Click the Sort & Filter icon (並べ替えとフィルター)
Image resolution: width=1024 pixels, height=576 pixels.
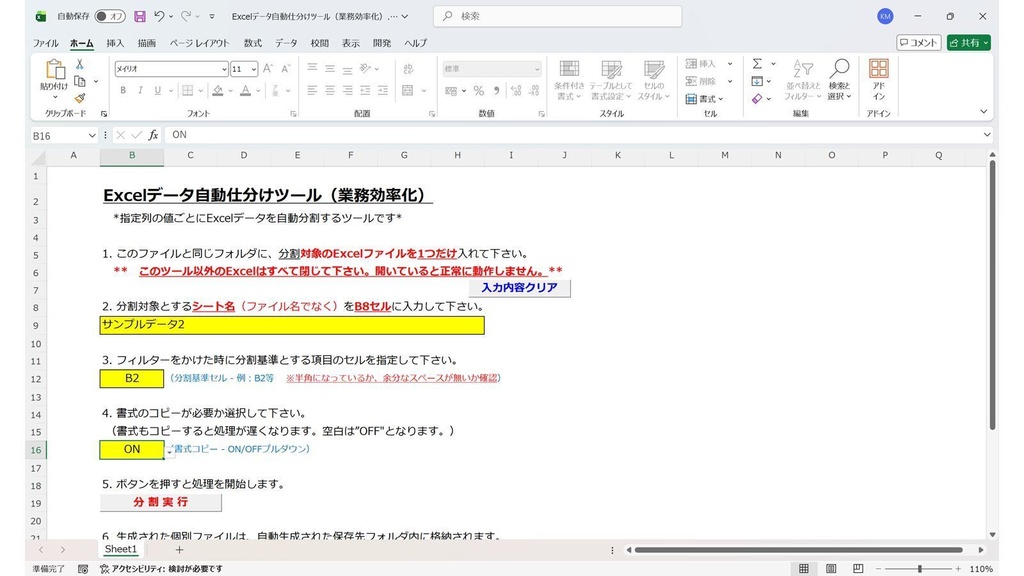(804, 78)
